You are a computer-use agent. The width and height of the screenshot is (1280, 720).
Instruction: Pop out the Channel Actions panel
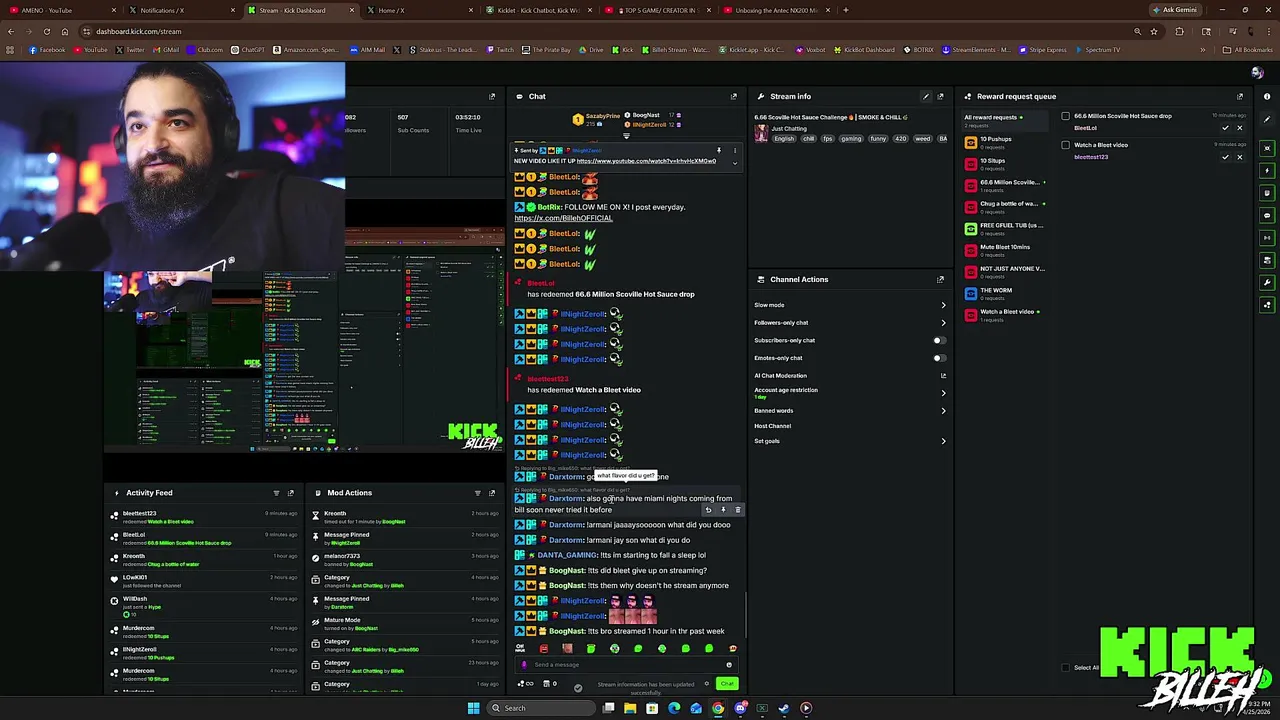[x=940, y=280]
